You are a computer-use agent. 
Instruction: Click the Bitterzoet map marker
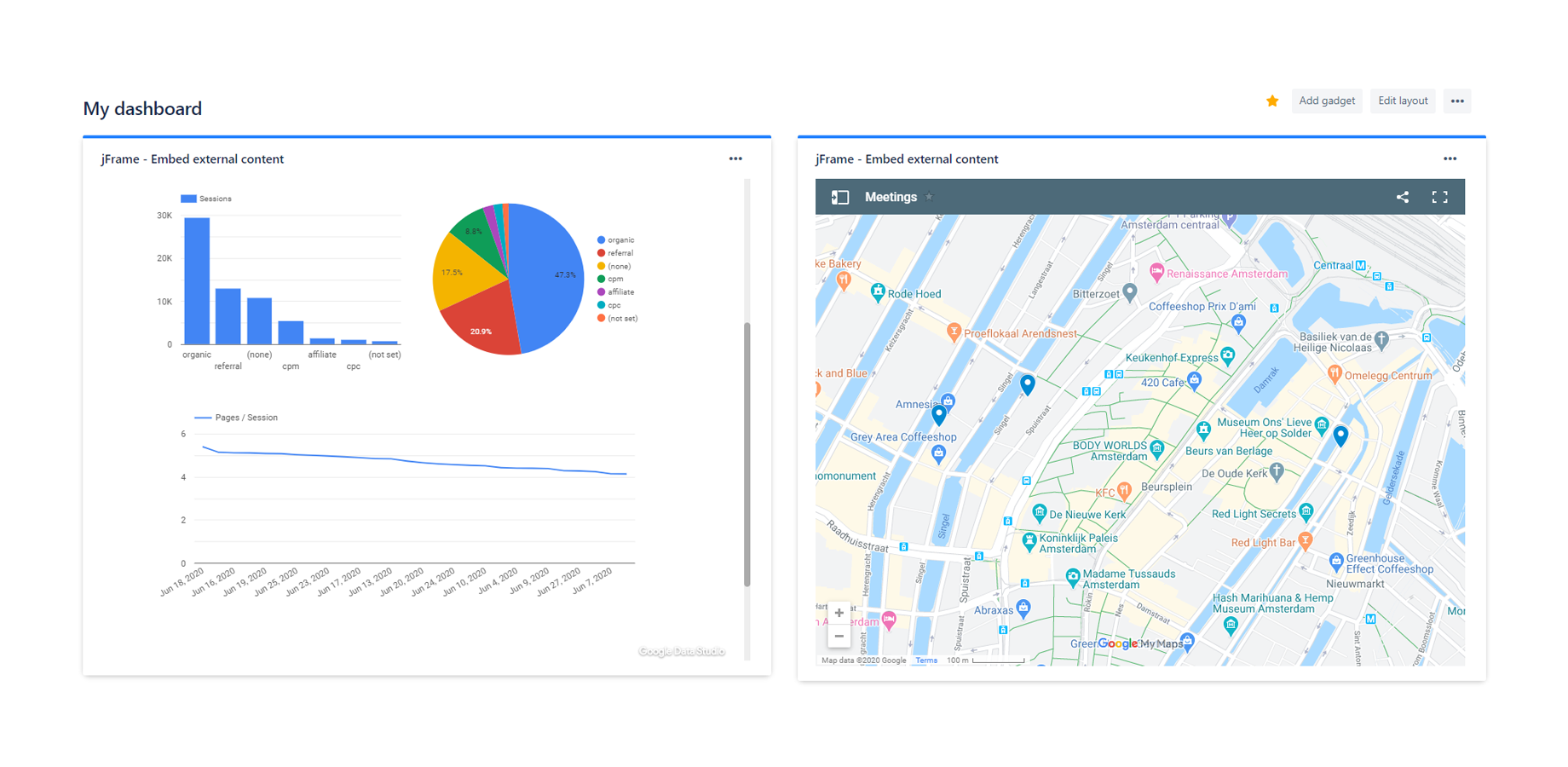tap(1130, 292)
